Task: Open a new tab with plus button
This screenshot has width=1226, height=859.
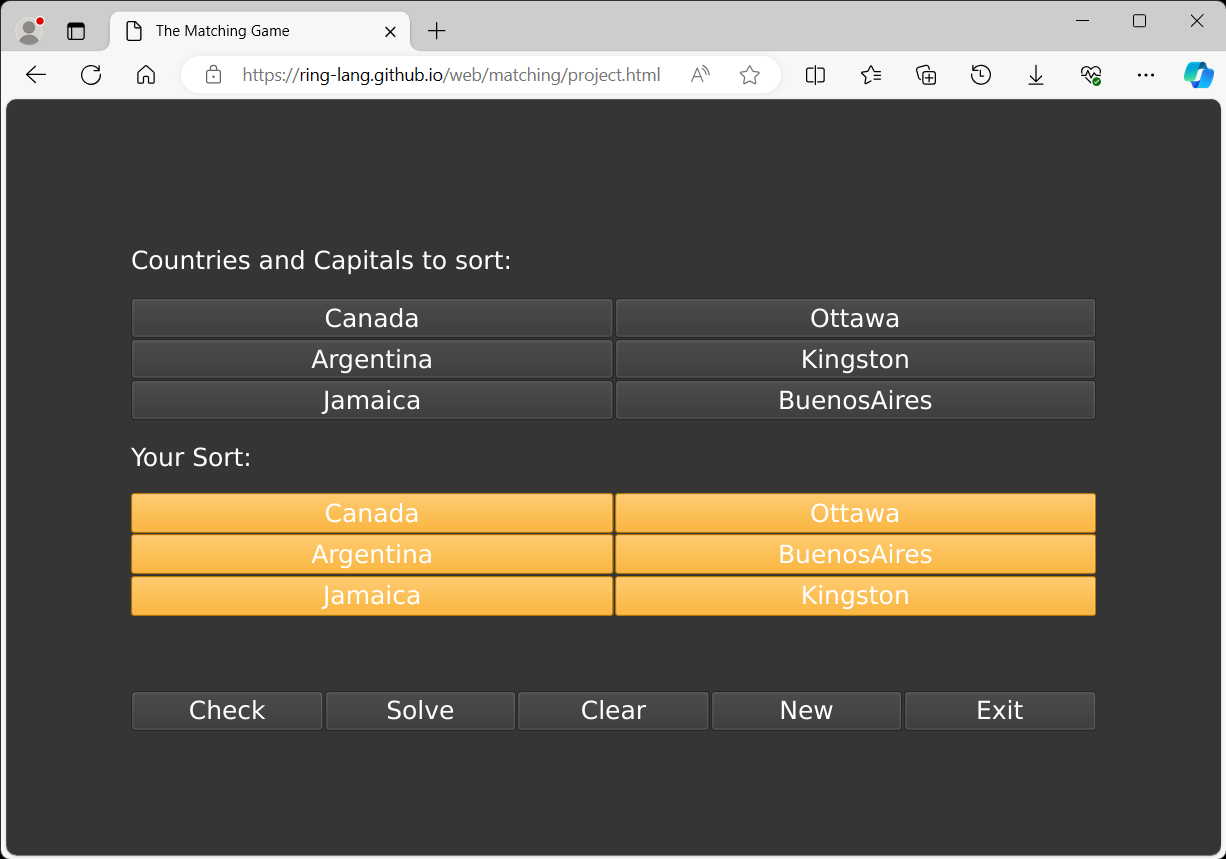Action: 437,31
